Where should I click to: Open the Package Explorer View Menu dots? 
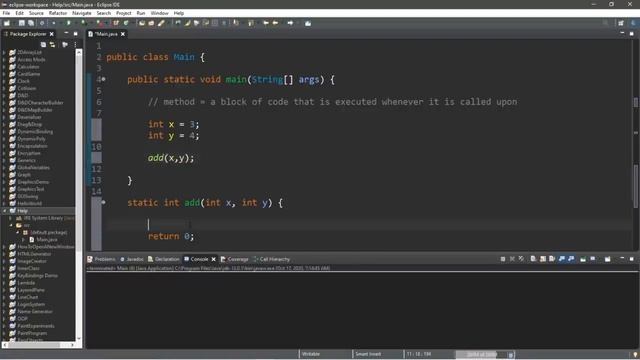(x=76, y=44)
